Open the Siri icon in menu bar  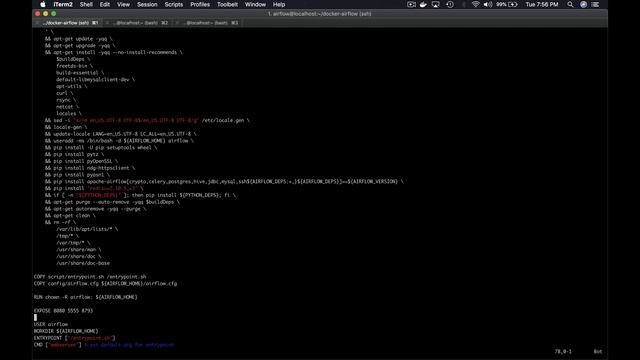click(x=583, y=4)
